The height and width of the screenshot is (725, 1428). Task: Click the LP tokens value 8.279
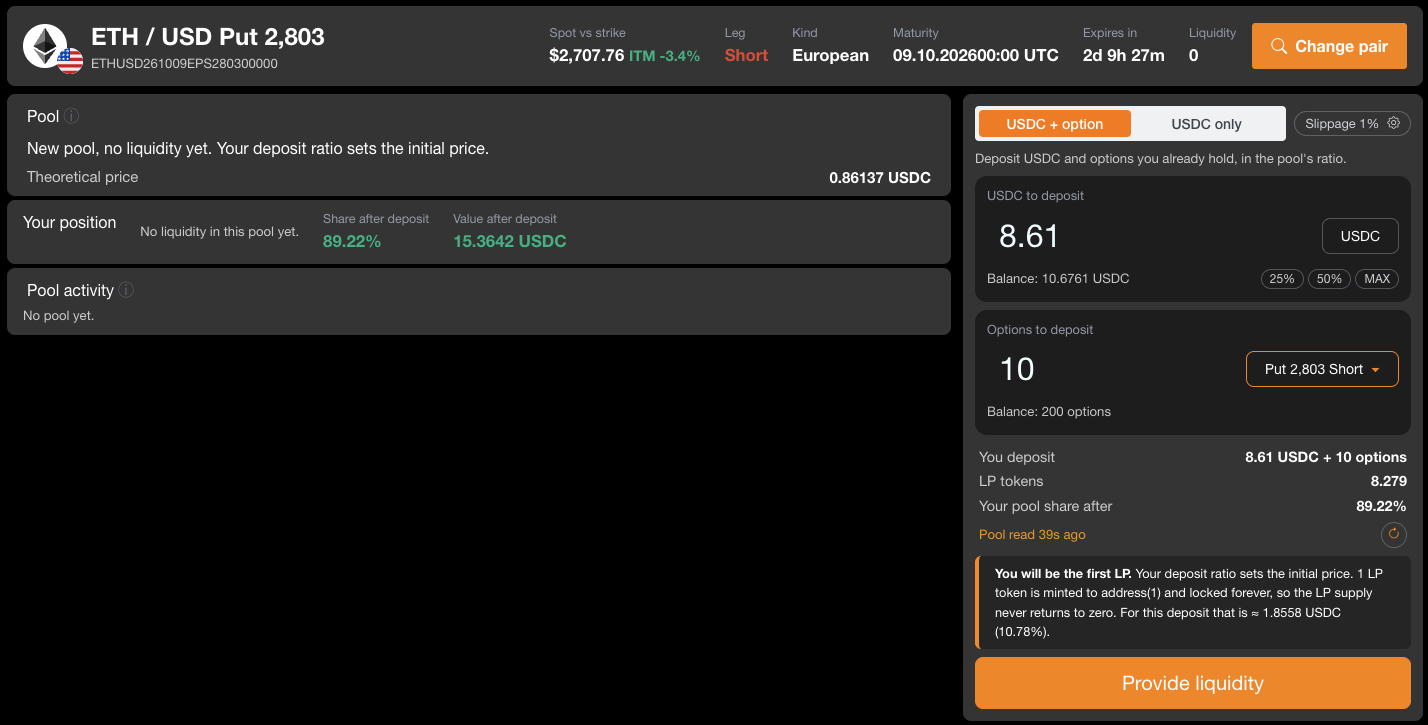point(1389,481)
